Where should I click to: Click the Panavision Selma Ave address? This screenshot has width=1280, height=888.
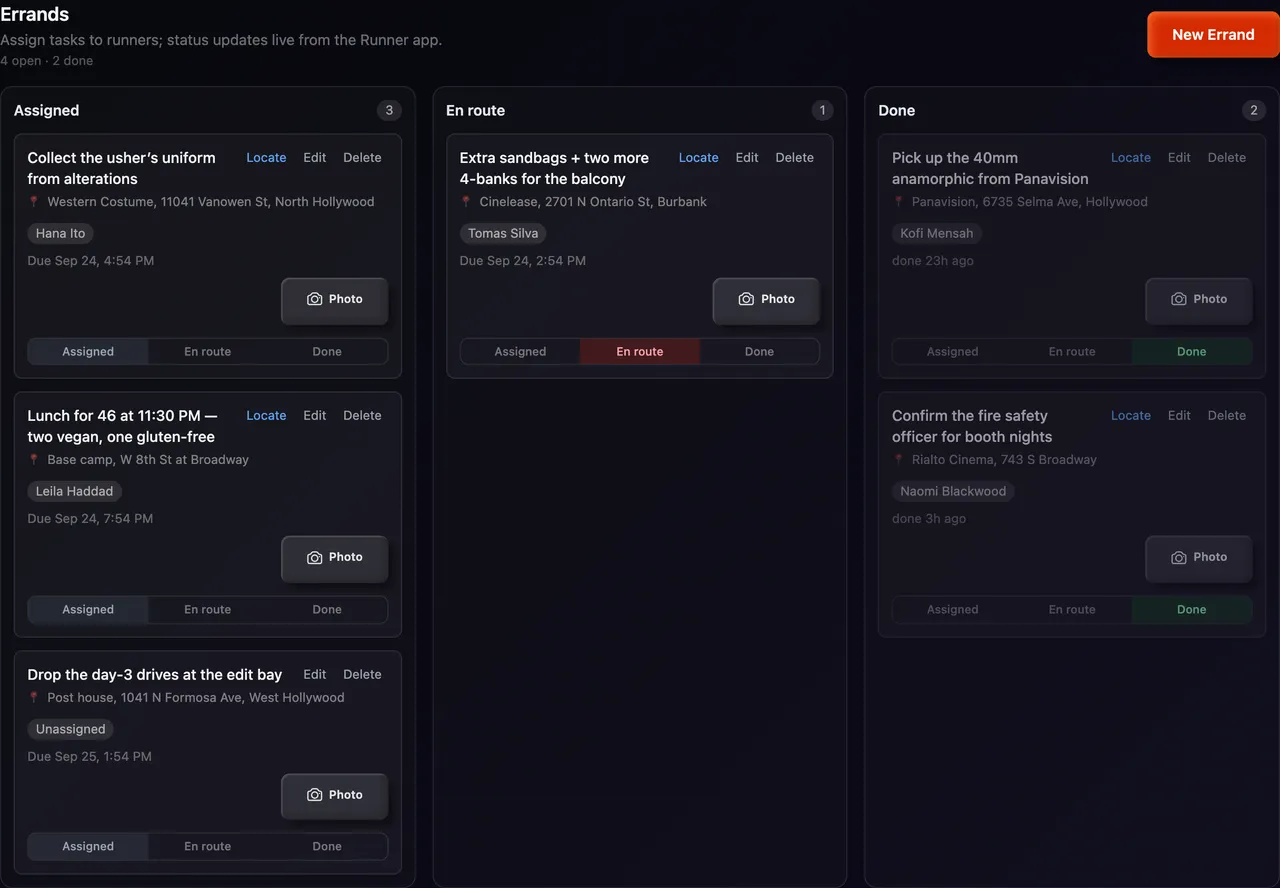[x=1020, y=202]
